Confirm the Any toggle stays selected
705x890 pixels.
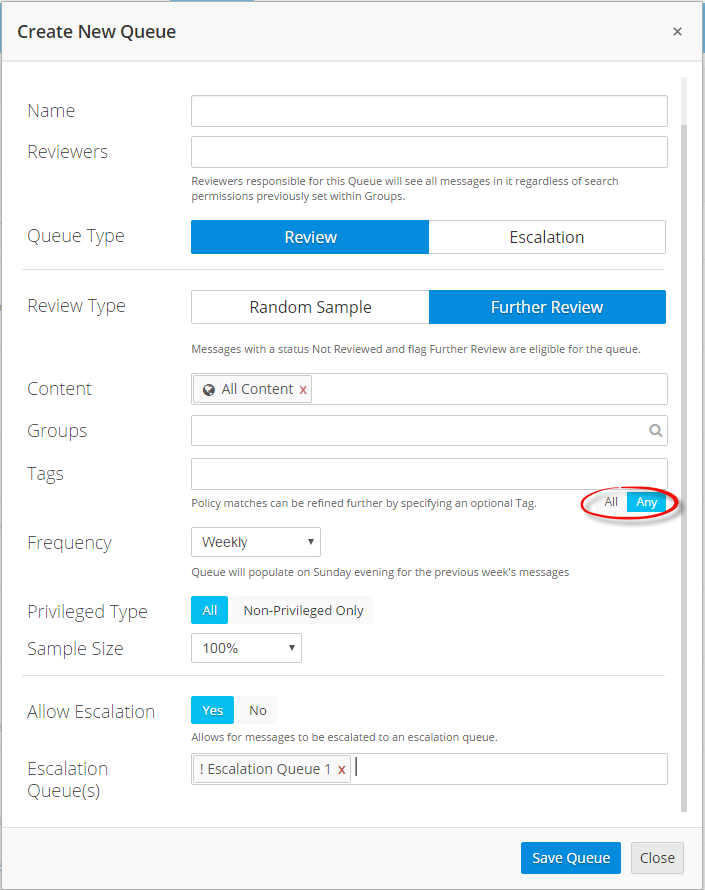pyautogui.click(x=644, y=502)
